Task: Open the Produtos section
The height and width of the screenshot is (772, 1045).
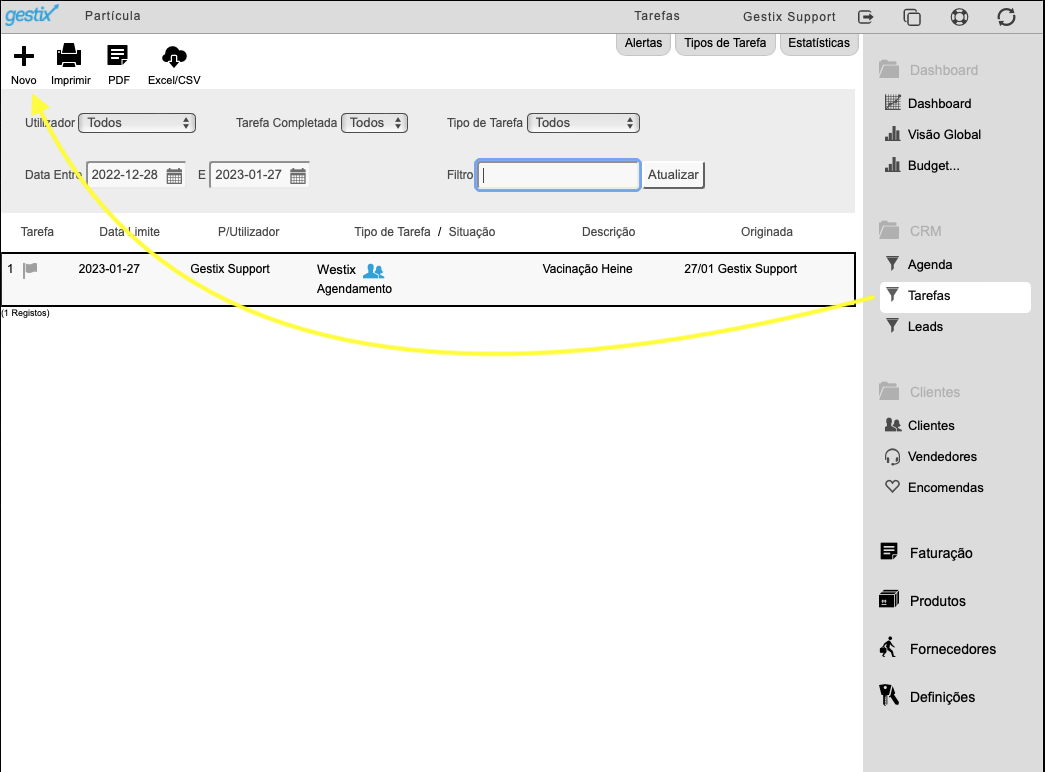Action: click(937, 601)
